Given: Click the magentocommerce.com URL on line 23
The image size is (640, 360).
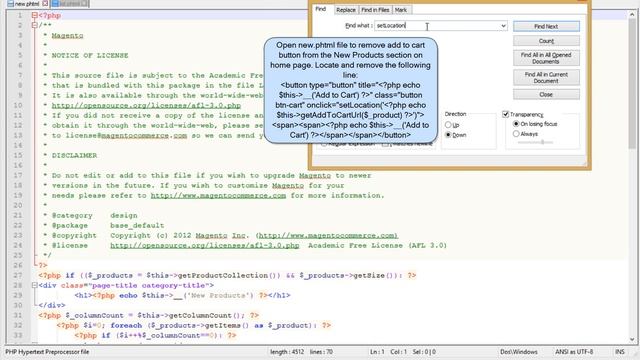Looking at the screenshot, I should [x=328, y=236].
